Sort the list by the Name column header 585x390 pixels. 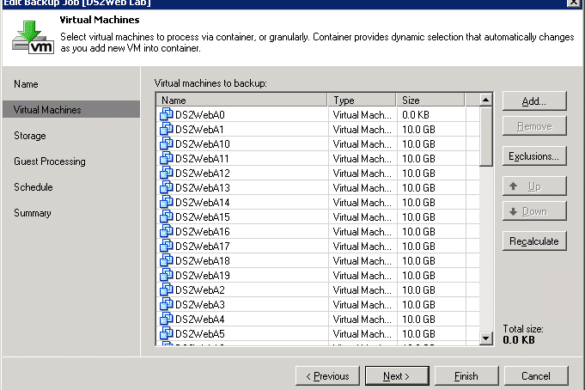242,100
